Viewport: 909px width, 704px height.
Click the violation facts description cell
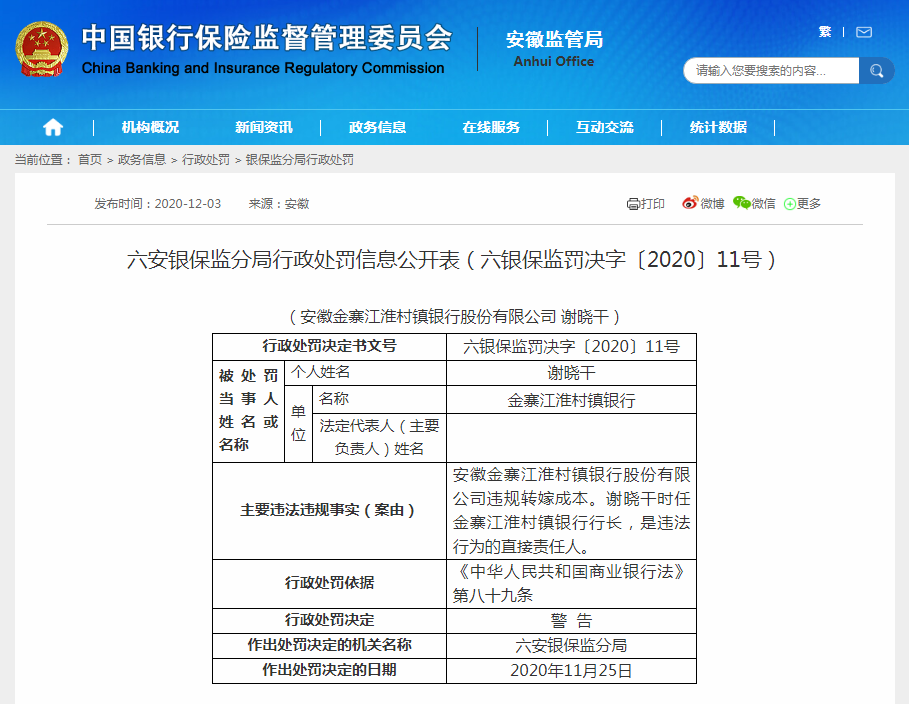pyautogui.click(x=571, y=511)
